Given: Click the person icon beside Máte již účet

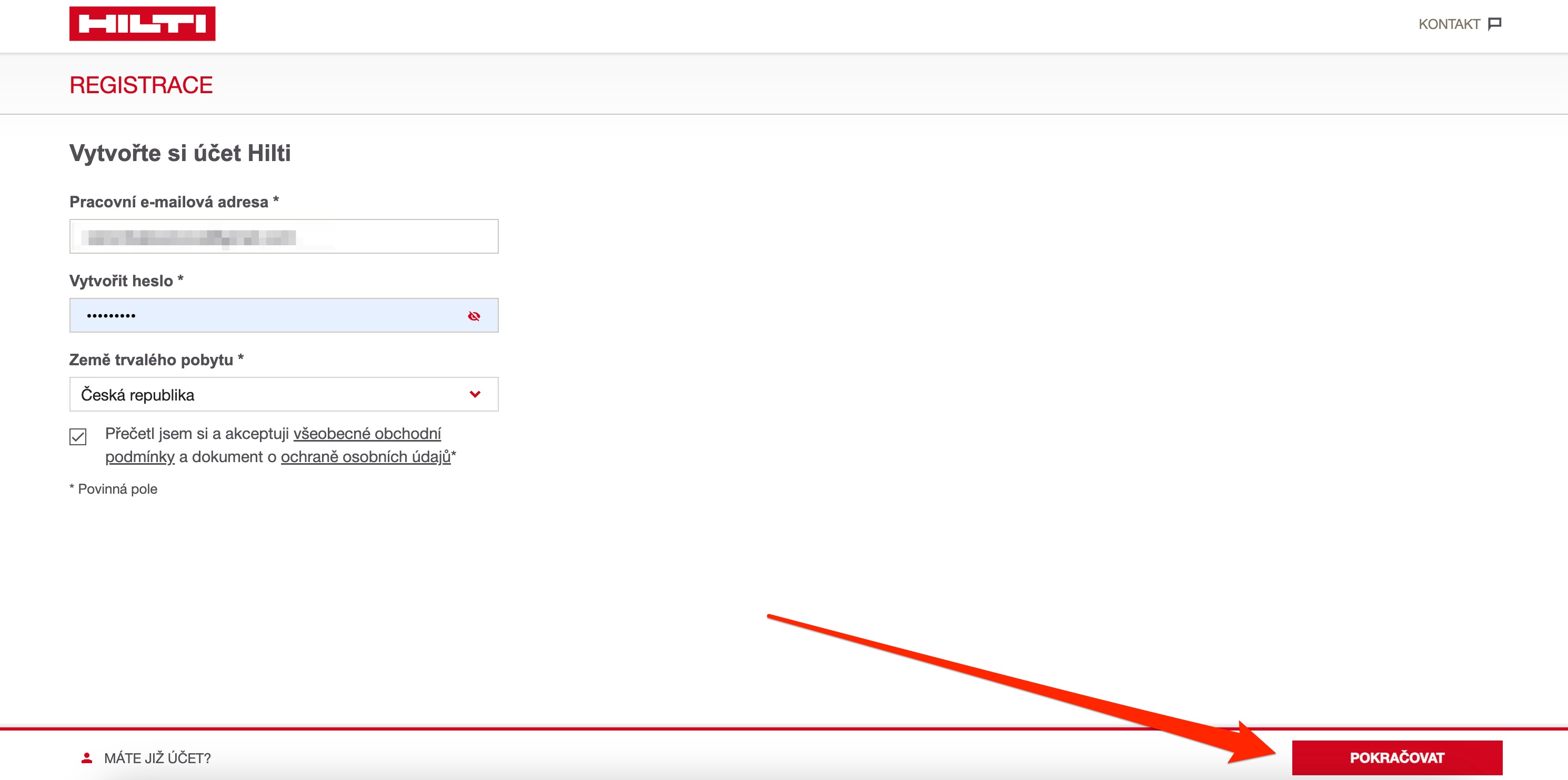Looking at the screenshot, I should (87, 757).
